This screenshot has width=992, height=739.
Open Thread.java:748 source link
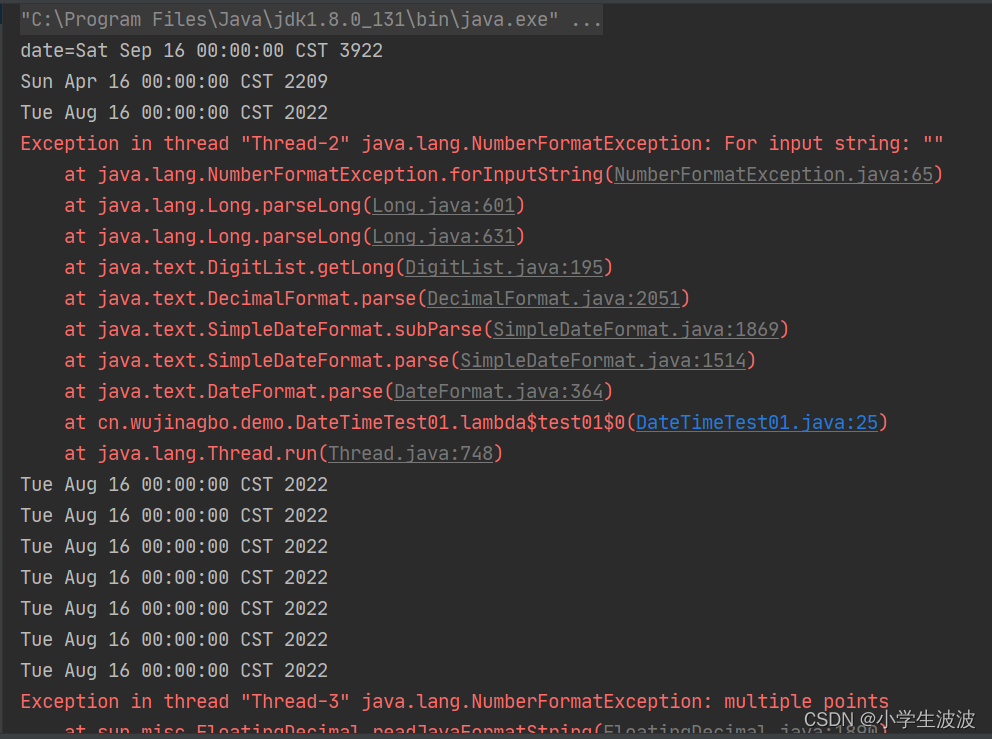pos(411,454)
